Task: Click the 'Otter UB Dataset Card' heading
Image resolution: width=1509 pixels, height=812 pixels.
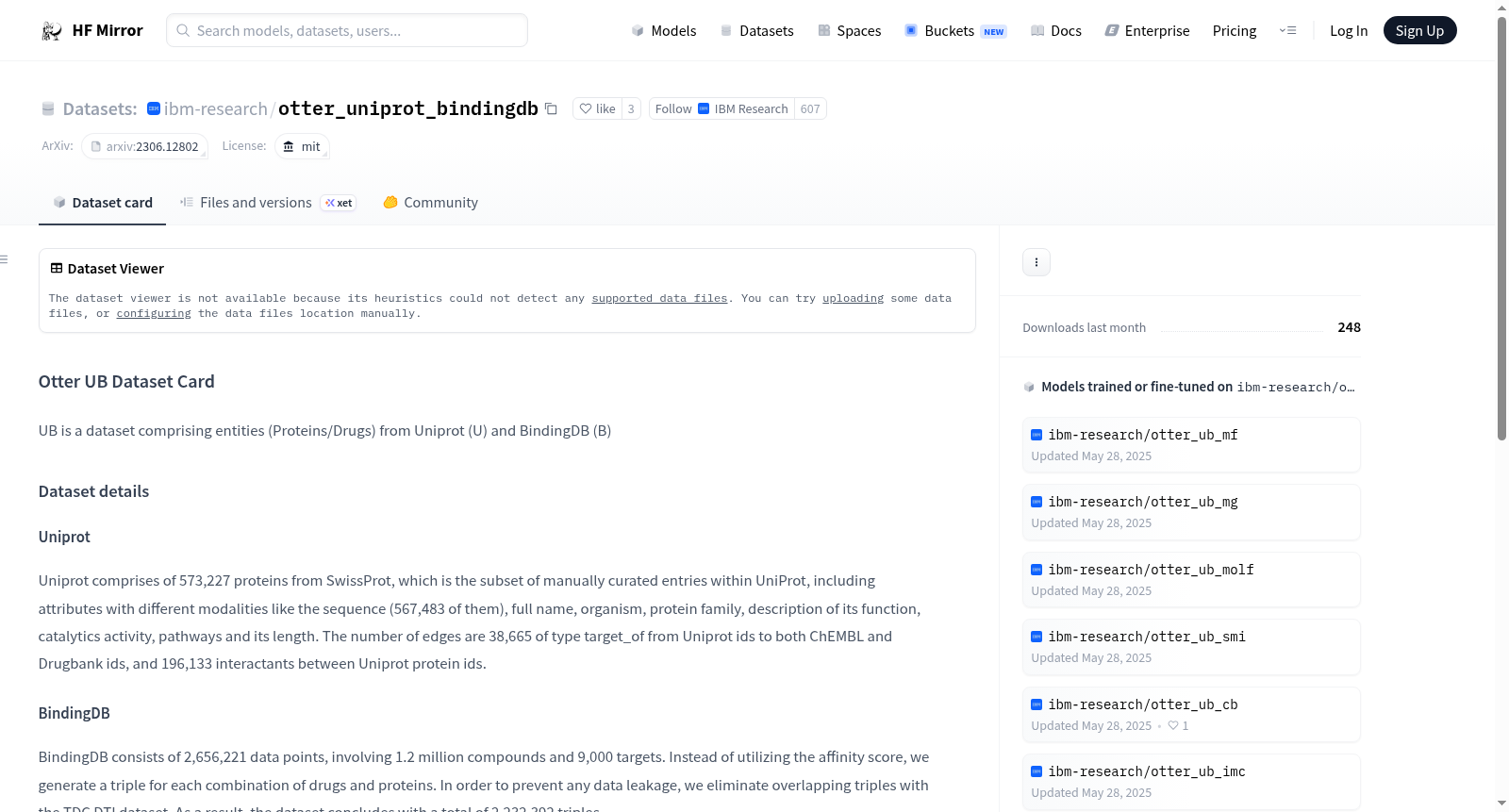Action: pyautogui.click(x=126, y=382)
